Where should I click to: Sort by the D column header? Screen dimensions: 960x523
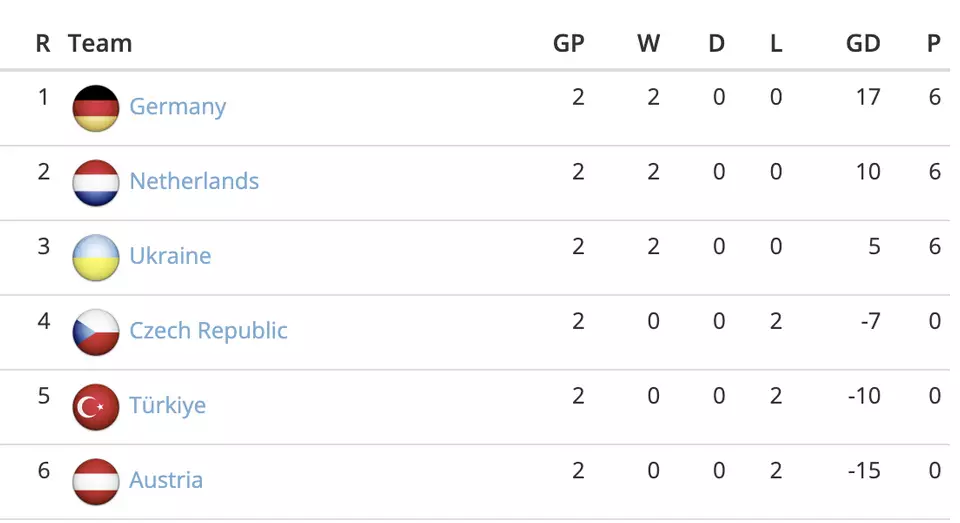pyautogui.click(x=716, y=44)
